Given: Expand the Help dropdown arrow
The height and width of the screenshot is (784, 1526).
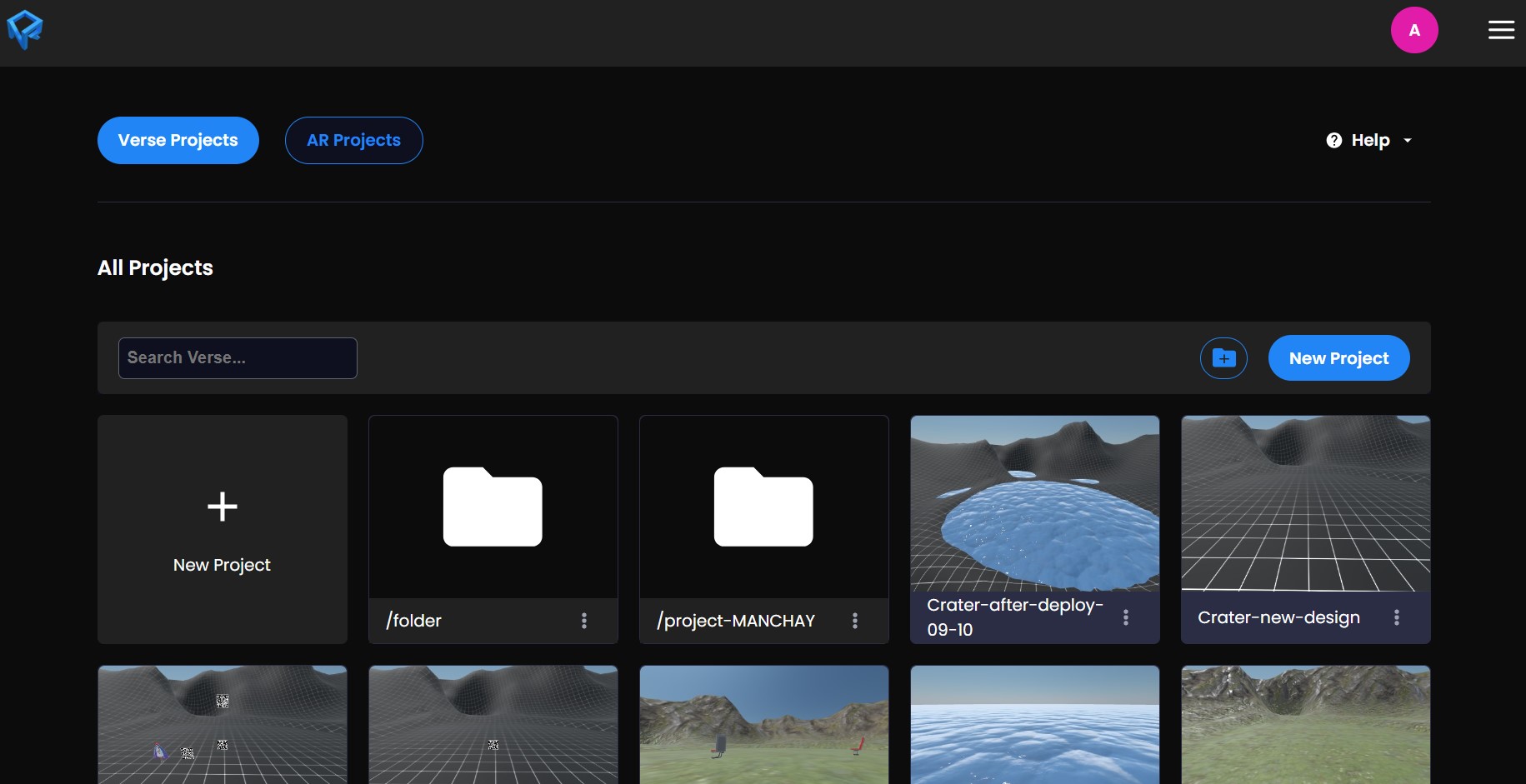Looking at the screenshot, I should pos(1408,141).
